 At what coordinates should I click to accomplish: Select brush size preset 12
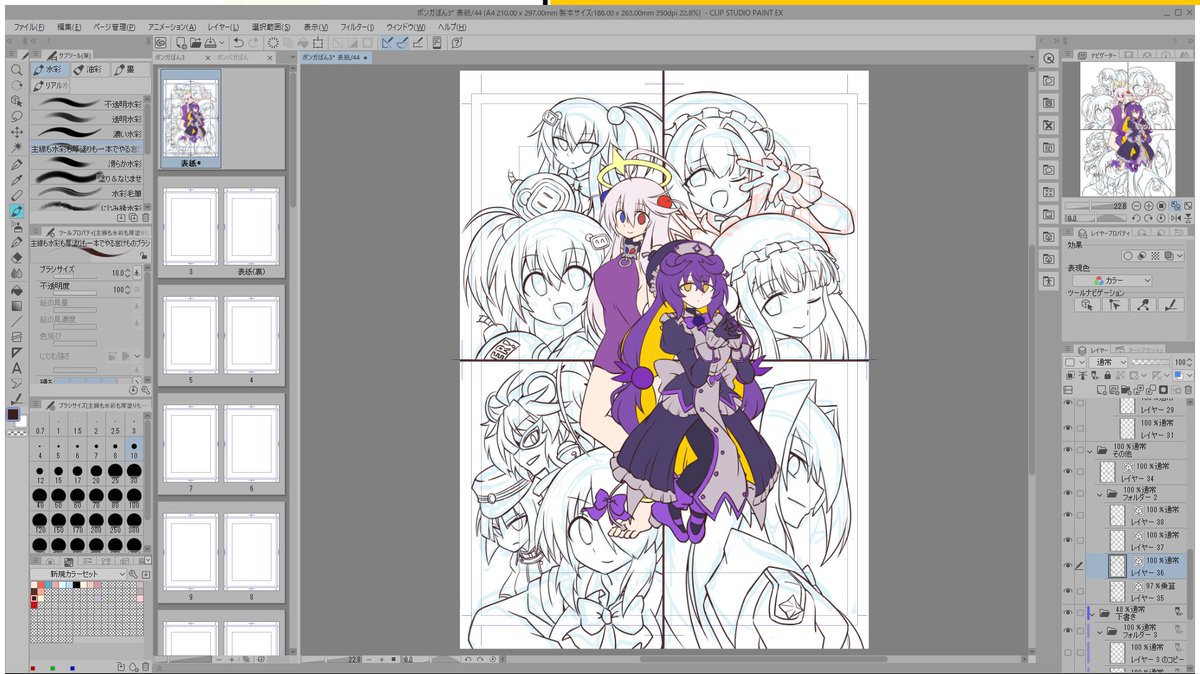click(x=41, y=473)
